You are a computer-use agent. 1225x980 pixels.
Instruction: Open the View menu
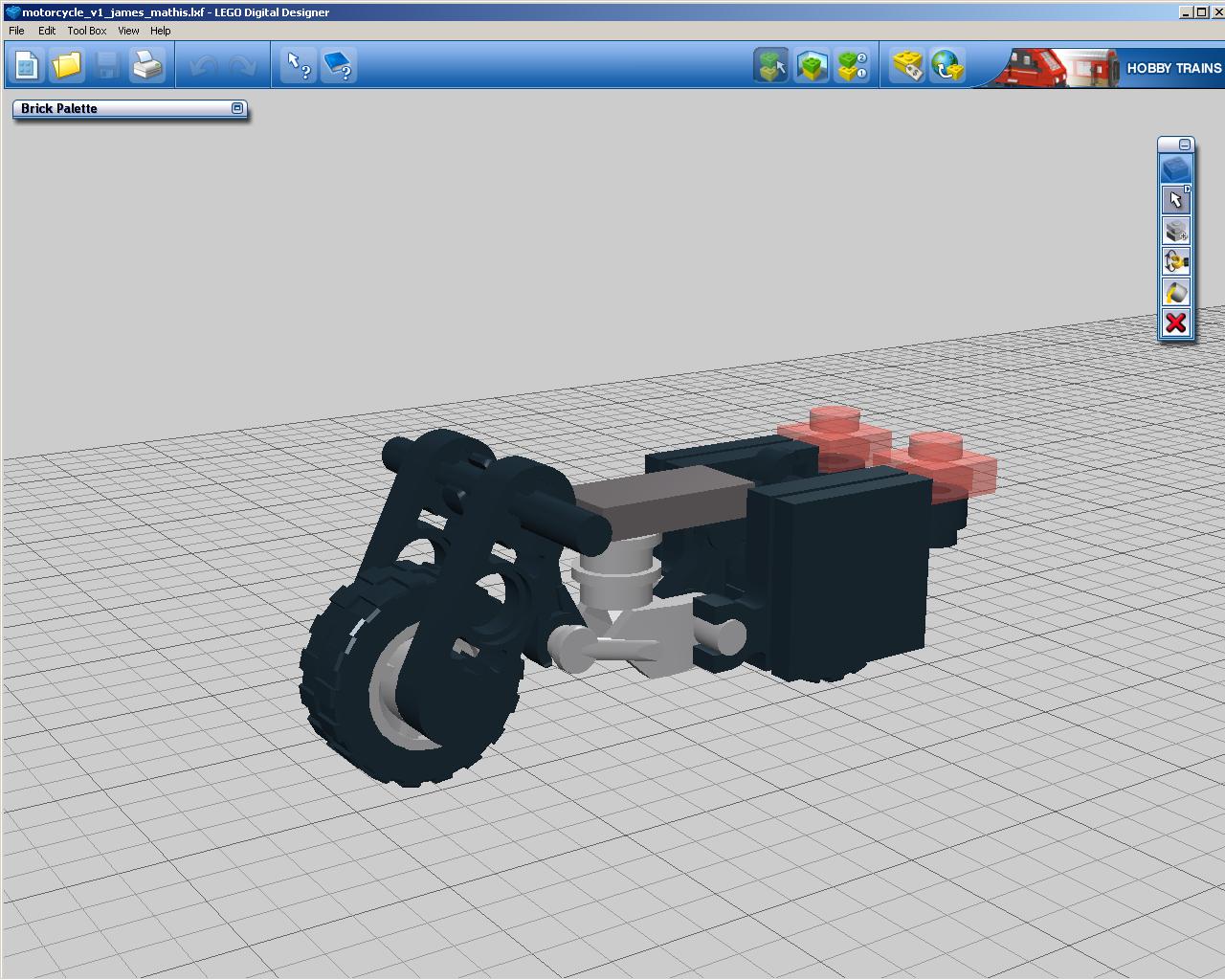(x=128, y=31)
